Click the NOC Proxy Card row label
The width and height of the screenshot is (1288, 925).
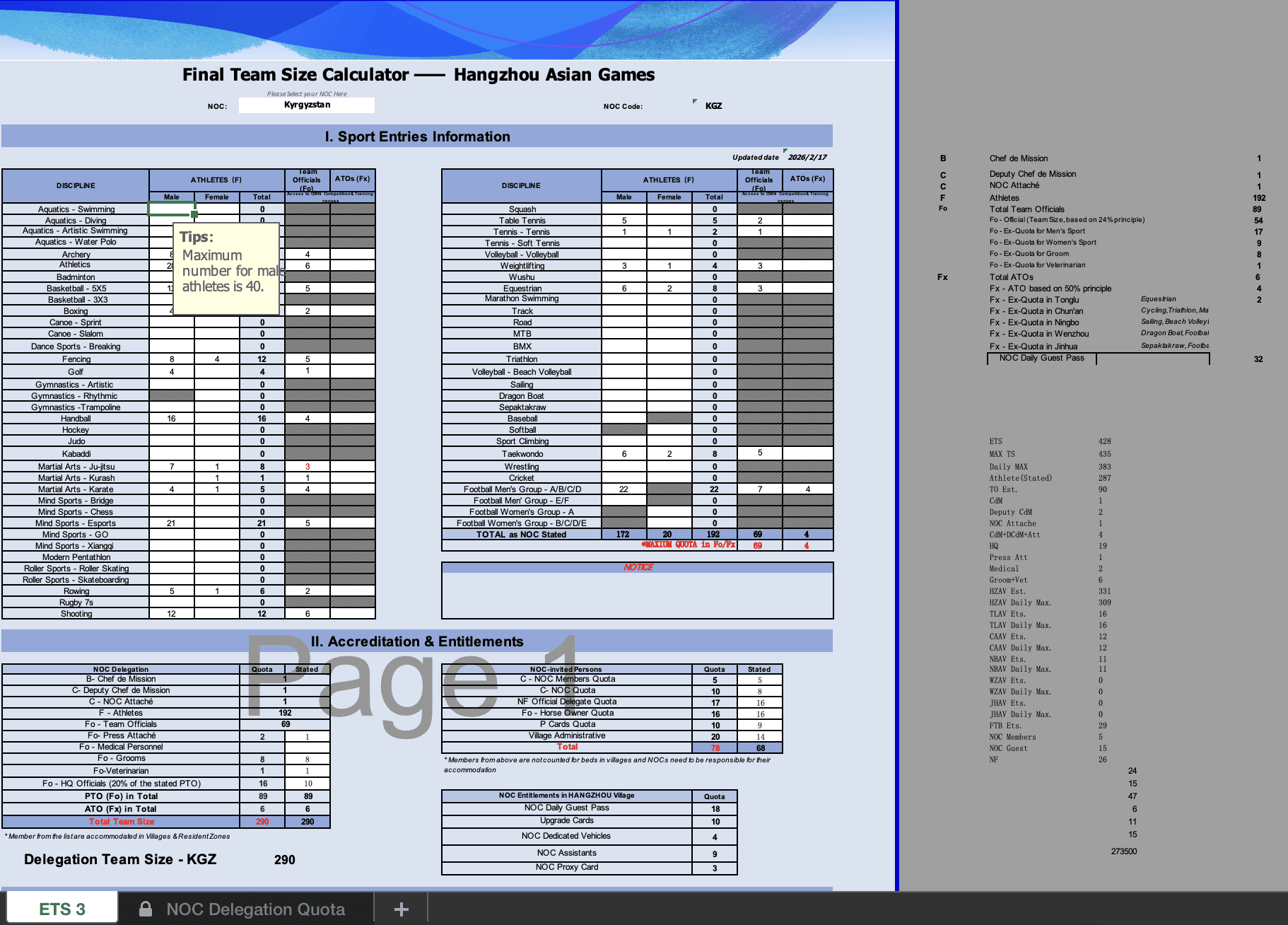pos(567,867)
